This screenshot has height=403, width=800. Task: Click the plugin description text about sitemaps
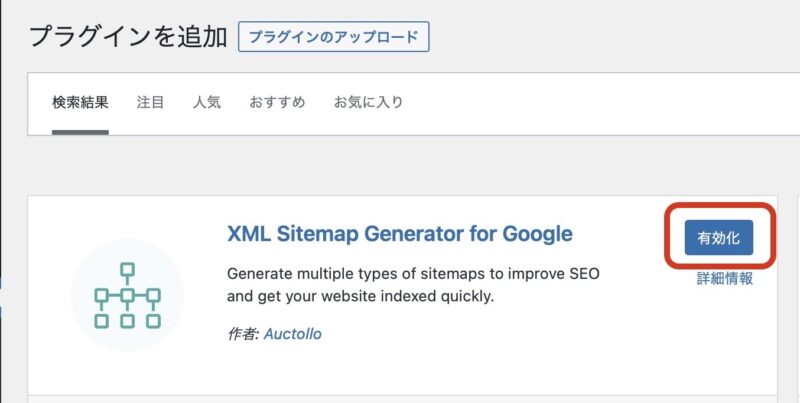coord(413,285)
